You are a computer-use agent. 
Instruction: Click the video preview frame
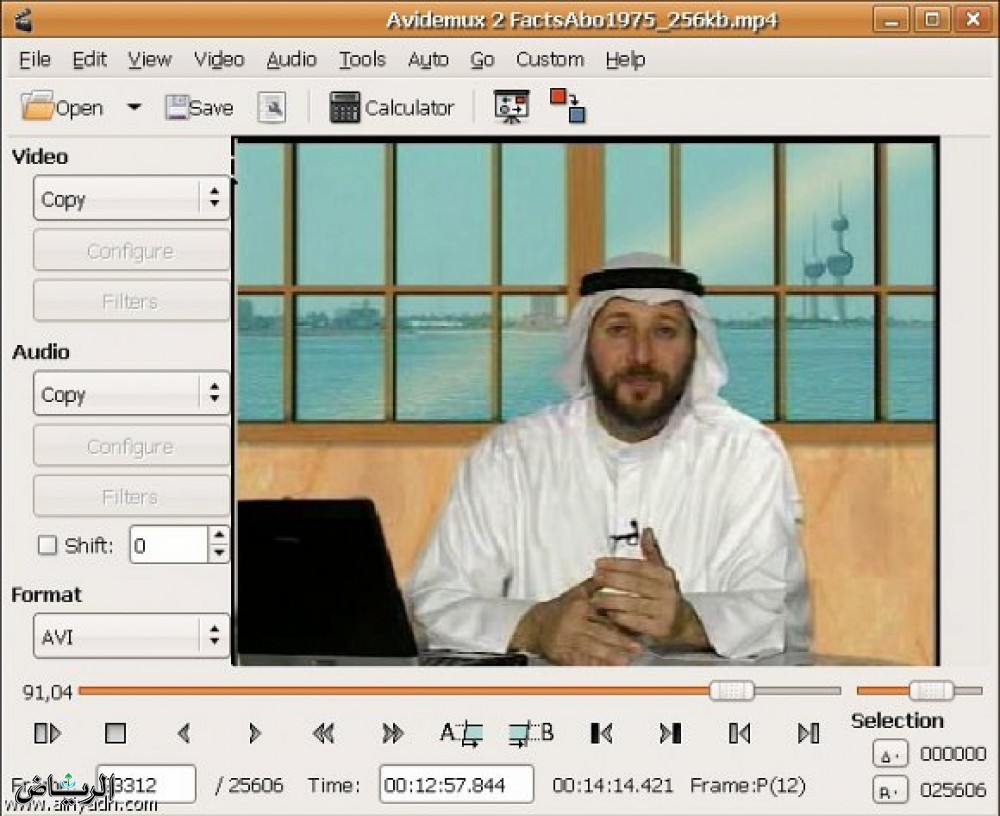(585, 402)
